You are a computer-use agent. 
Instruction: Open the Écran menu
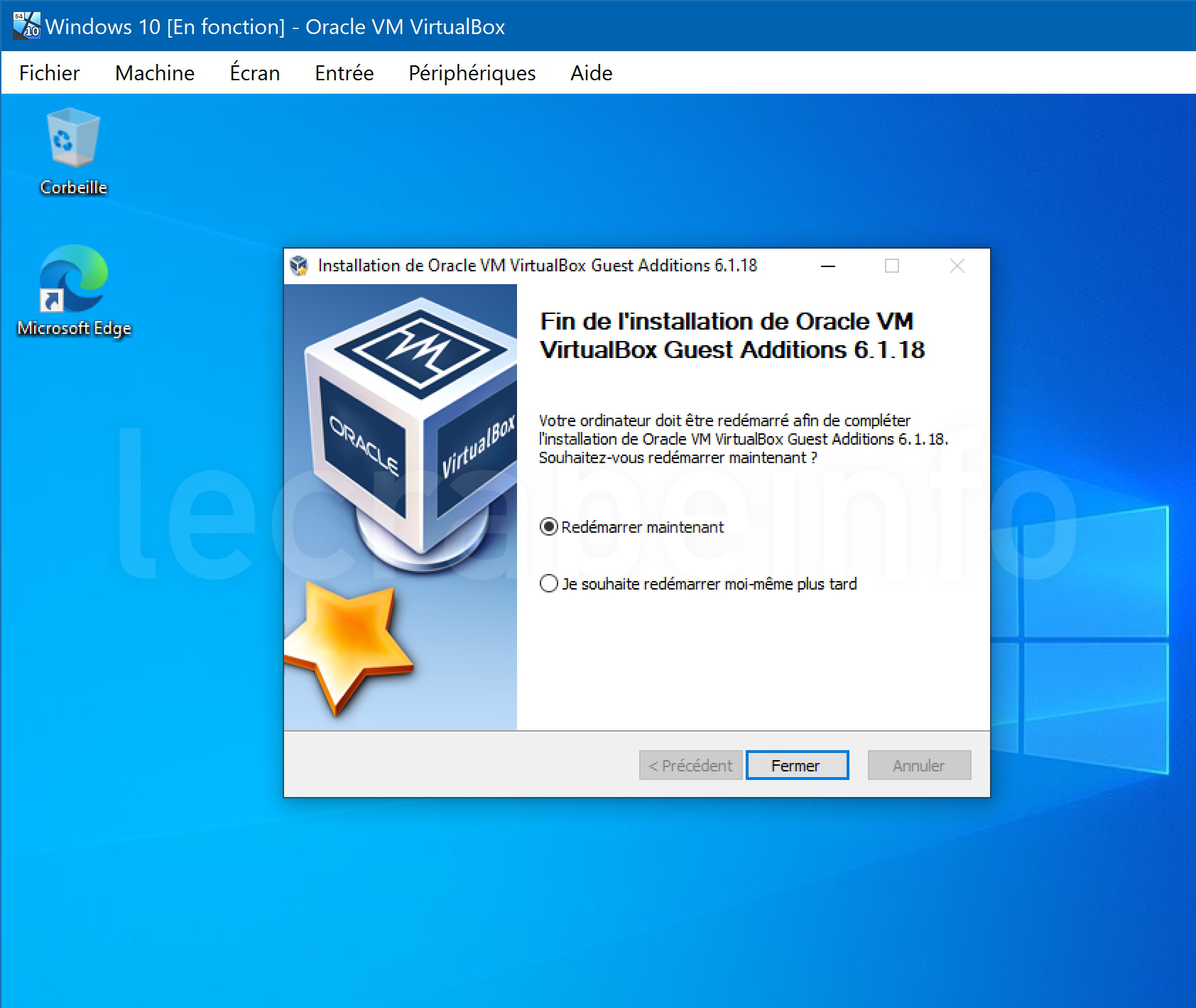(x=254, y=72)
